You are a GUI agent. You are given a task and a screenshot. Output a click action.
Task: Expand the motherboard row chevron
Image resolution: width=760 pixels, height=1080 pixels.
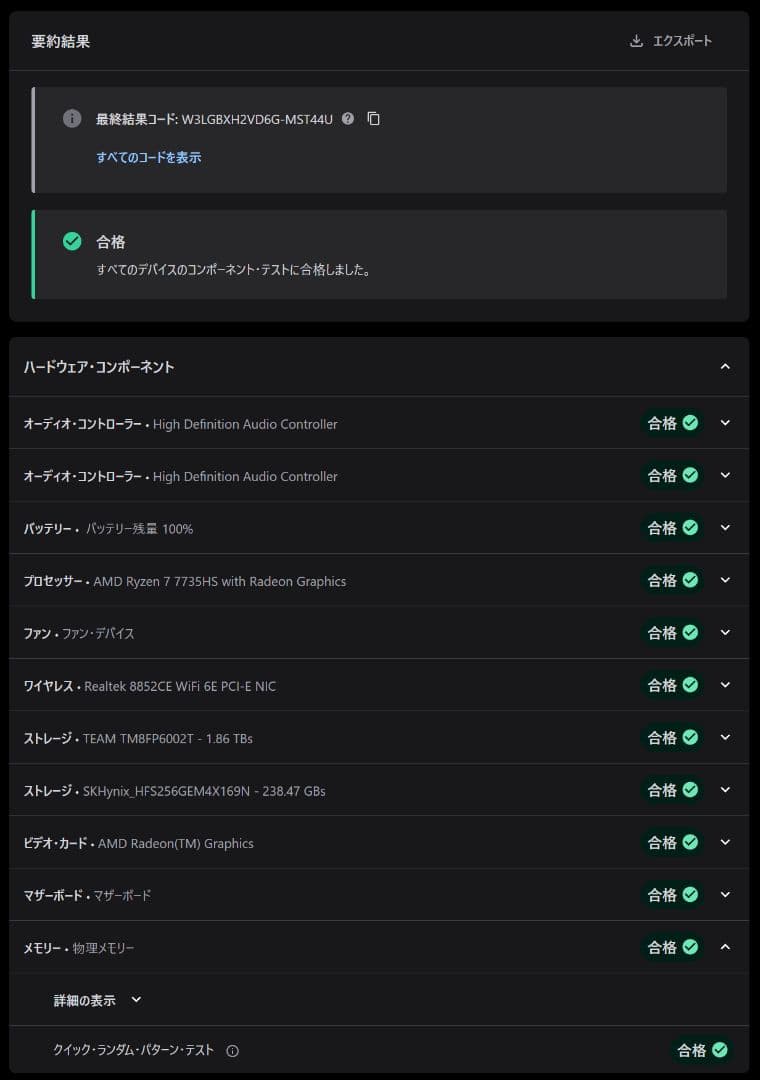[725, 895]
